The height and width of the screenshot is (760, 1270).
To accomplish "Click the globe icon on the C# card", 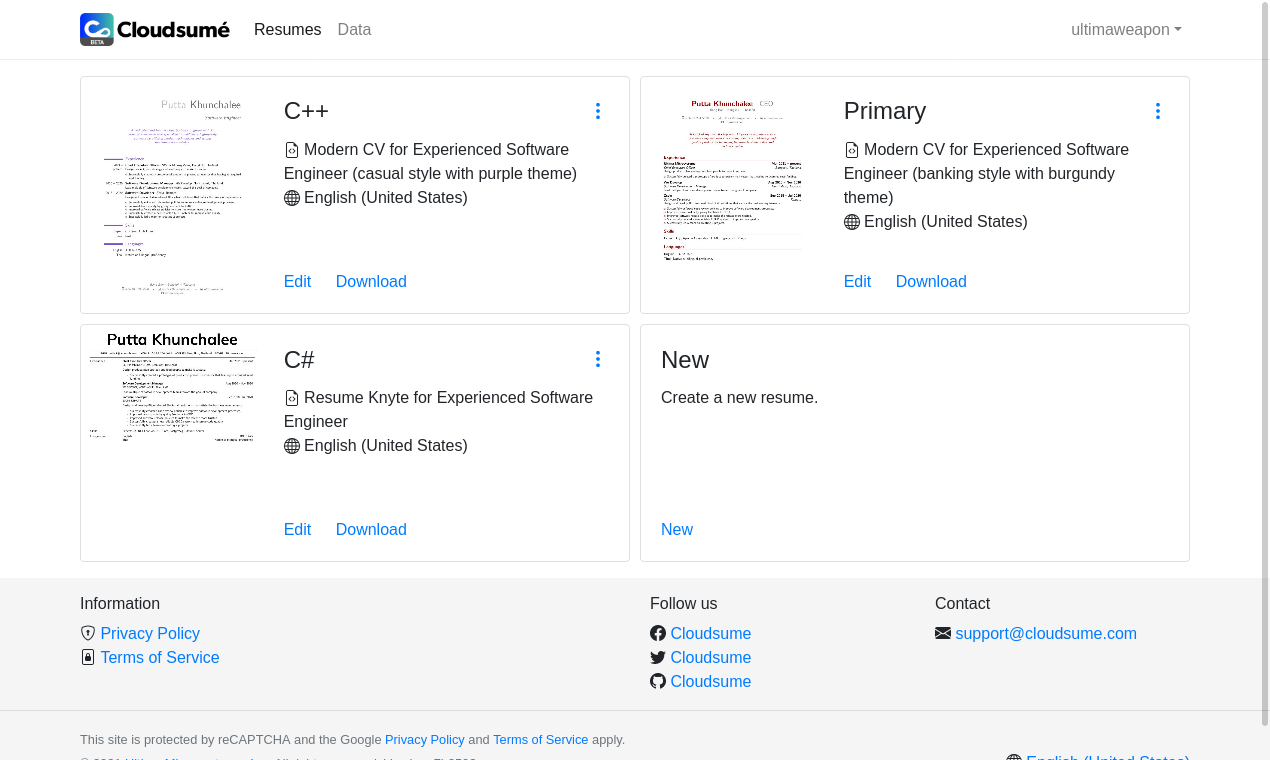I will pos(291,445).
